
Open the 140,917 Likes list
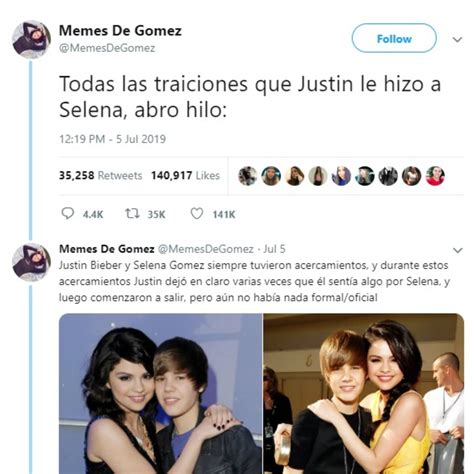point(185,175)
